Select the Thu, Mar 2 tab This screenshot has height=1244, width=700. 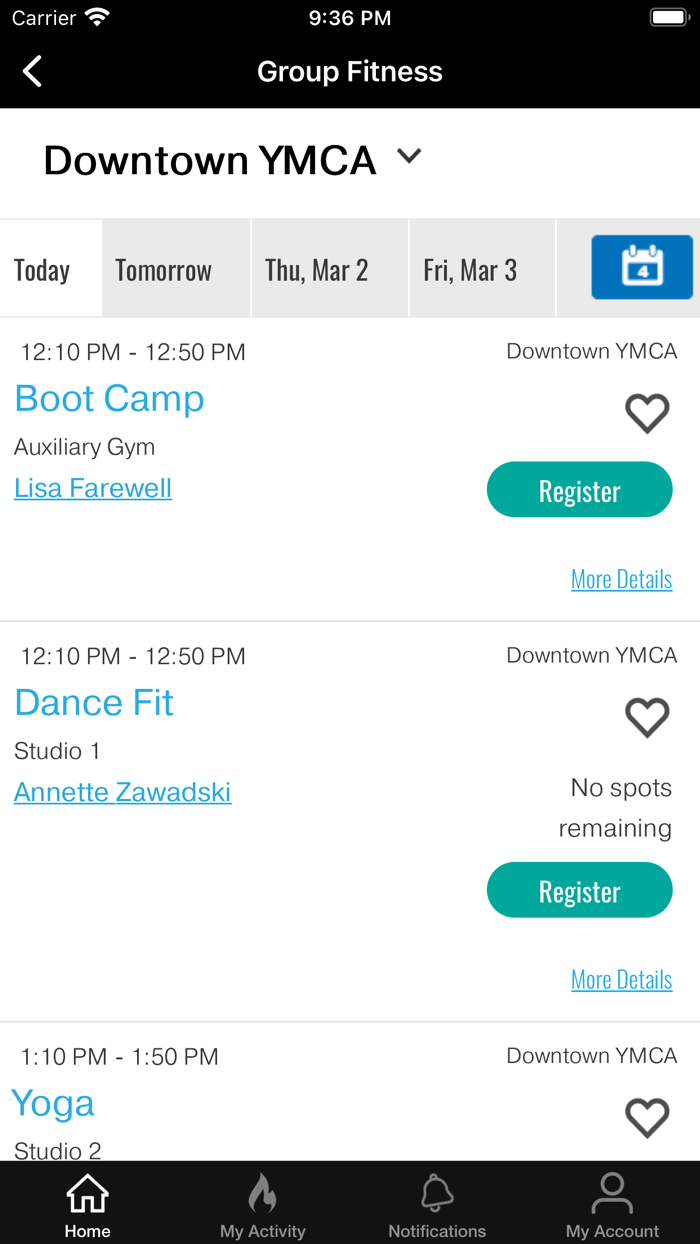point(316,270)
